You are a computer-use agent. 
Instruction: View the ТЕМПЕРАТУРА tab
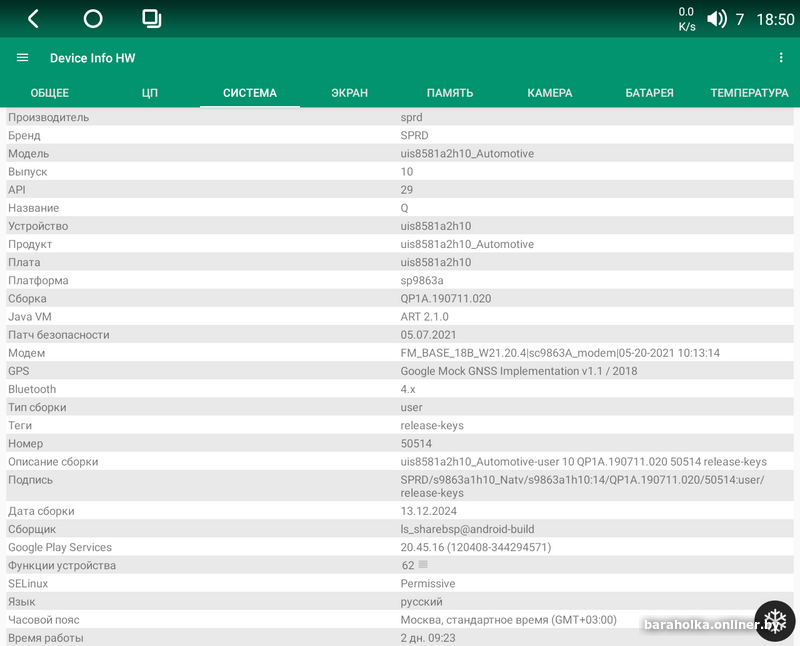(749, 93)
